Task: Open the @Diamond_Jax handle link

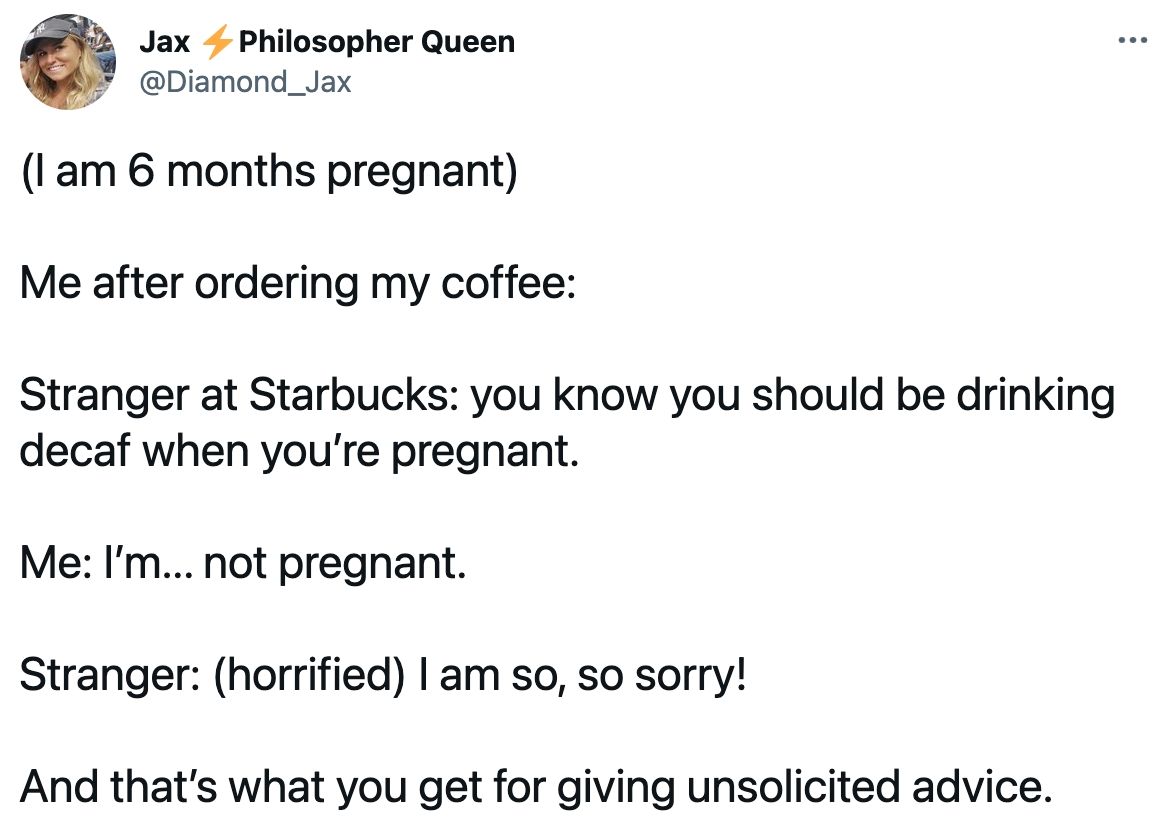Action: [x=245, y=81]
